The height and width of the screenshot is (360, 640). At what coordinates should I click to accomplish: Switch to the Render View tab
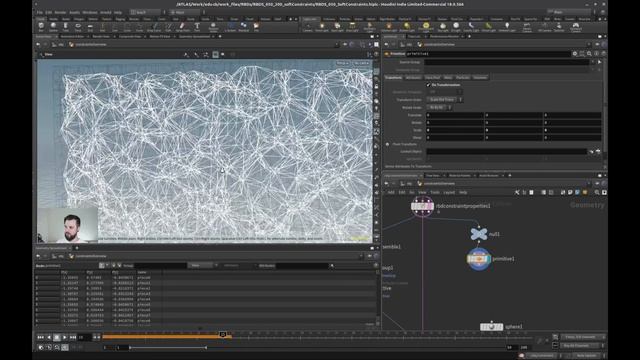point(100,36)
